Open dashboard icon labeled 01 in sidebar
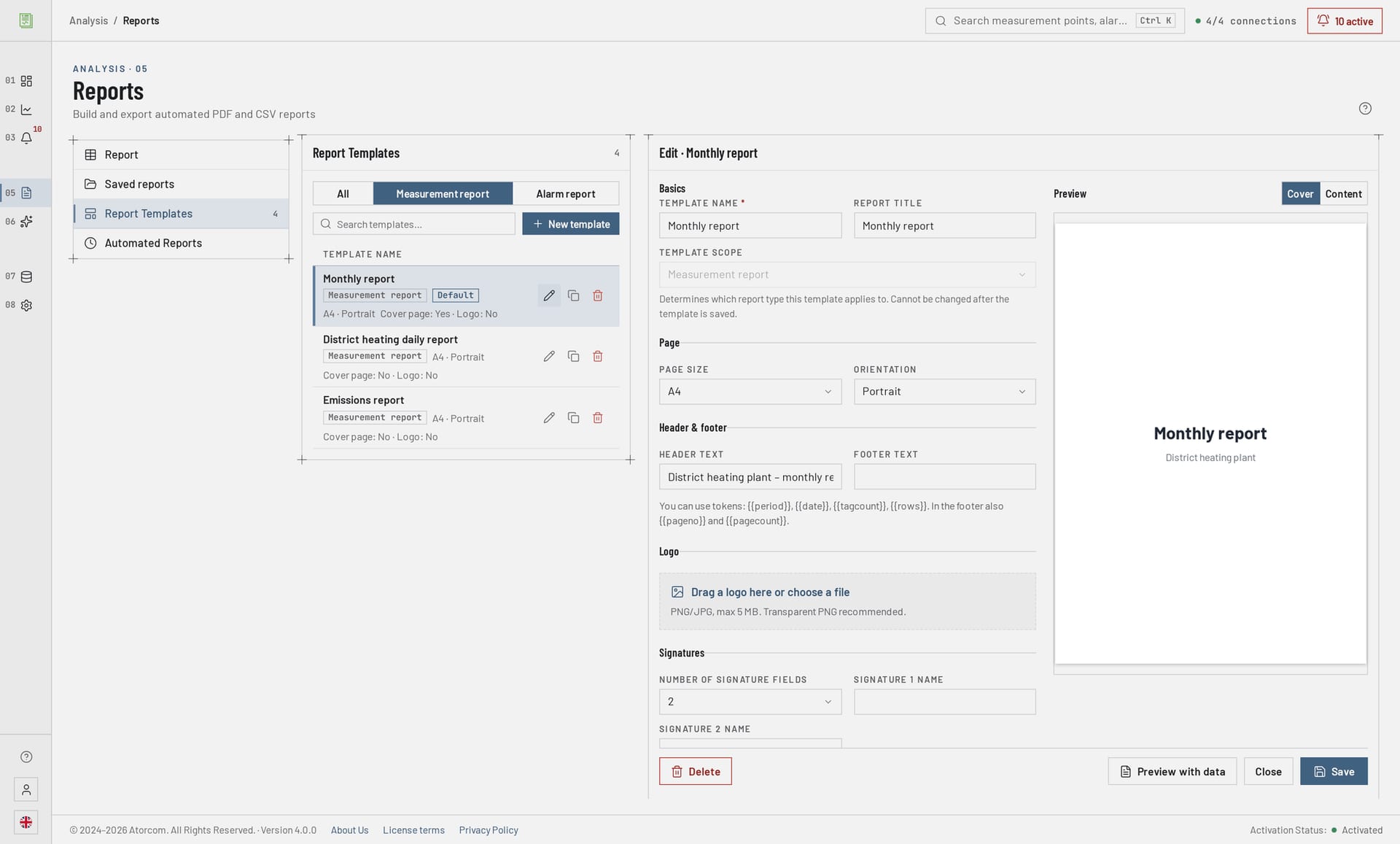1400x844 pixels. [26, 81]
